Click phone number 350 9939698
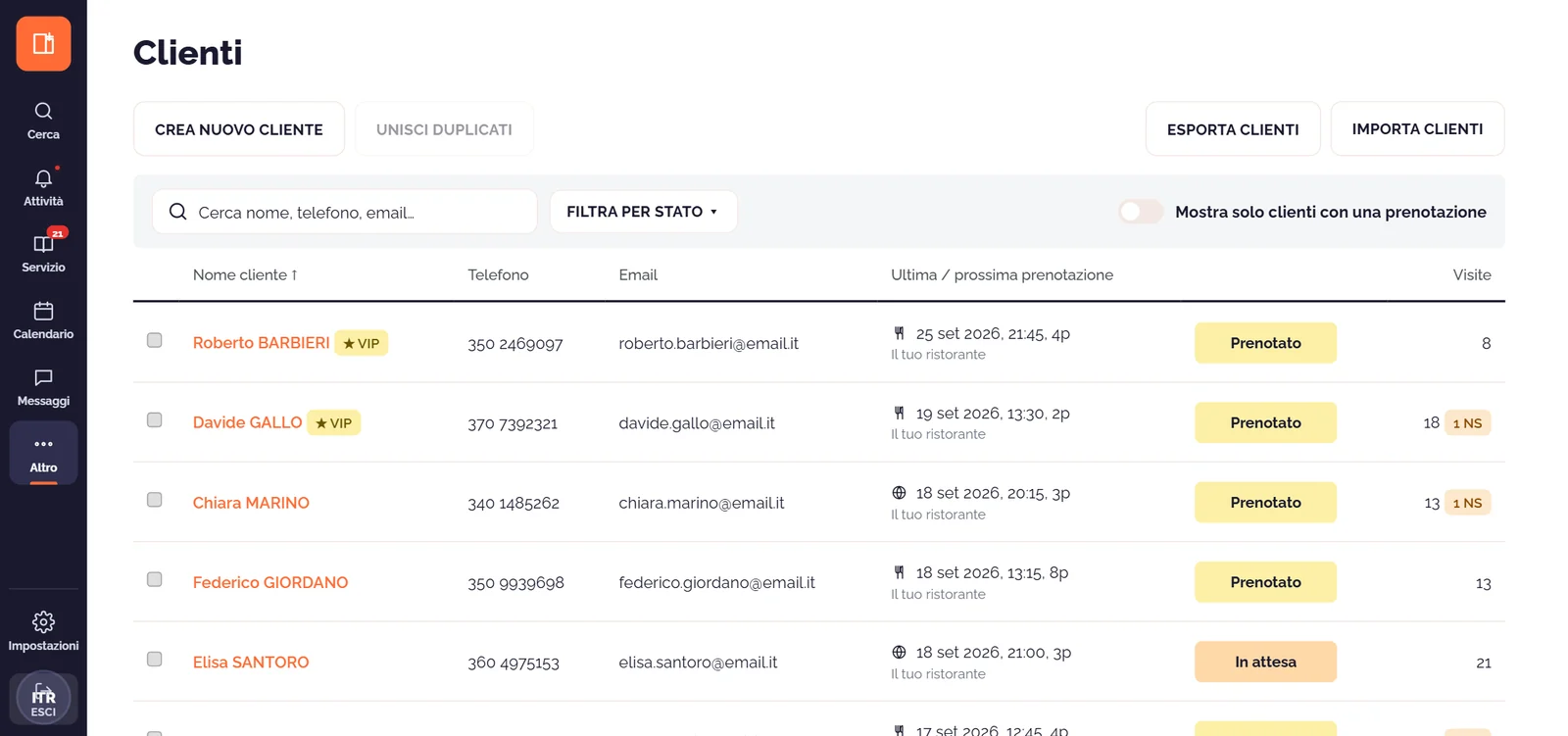 click(x=515, y=583)
